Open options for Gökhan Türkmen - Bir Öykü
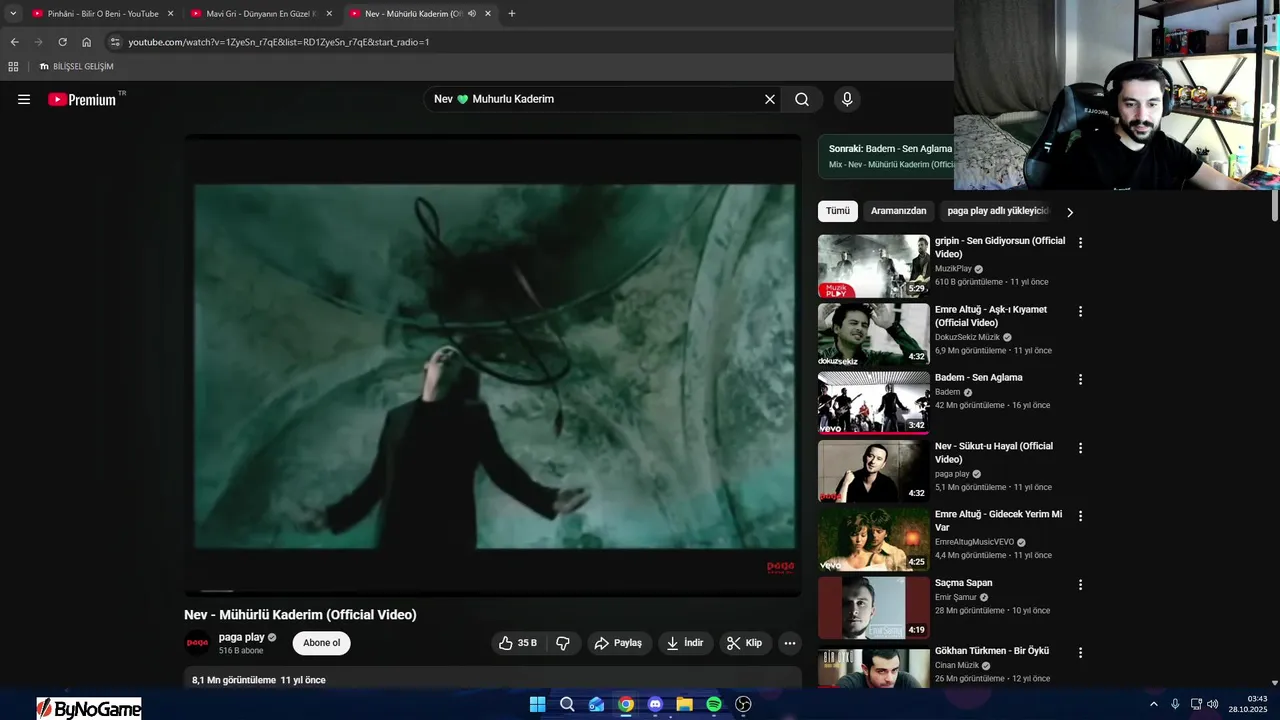The height and width of the screenshot is (720, 1280). (x=1080, y=652)
